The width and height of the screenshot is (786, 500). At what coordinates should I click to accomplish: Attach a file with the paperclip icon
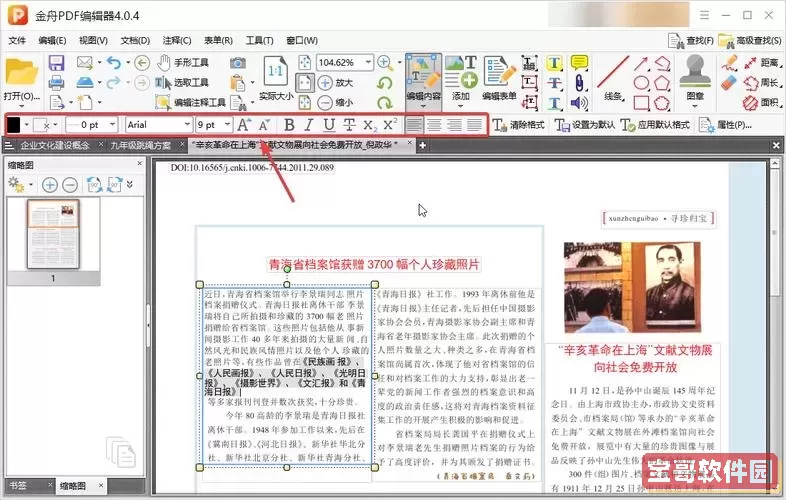coord(579,82)
